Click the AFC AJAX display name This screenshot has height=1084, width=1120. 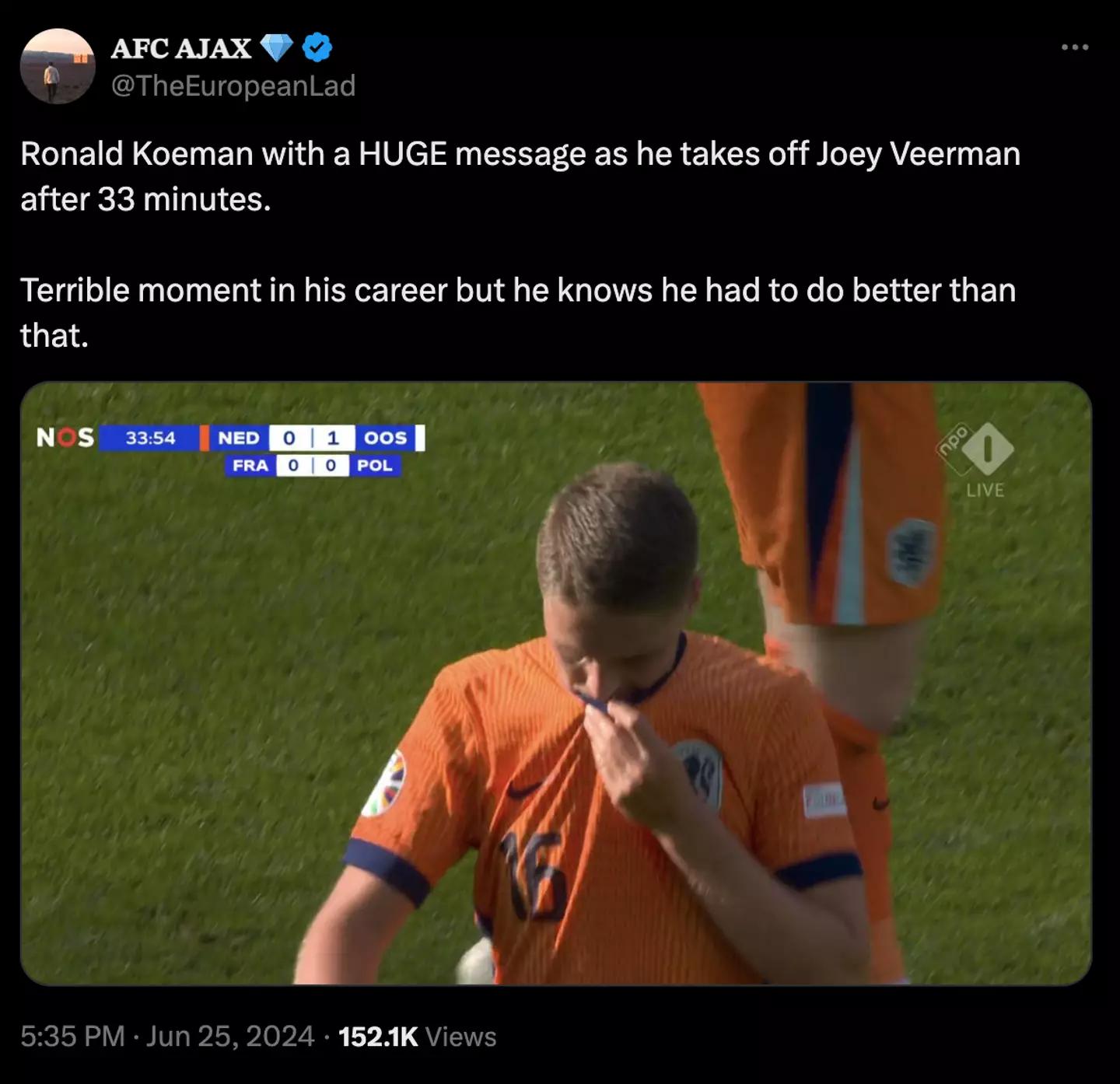pos(181,48)
